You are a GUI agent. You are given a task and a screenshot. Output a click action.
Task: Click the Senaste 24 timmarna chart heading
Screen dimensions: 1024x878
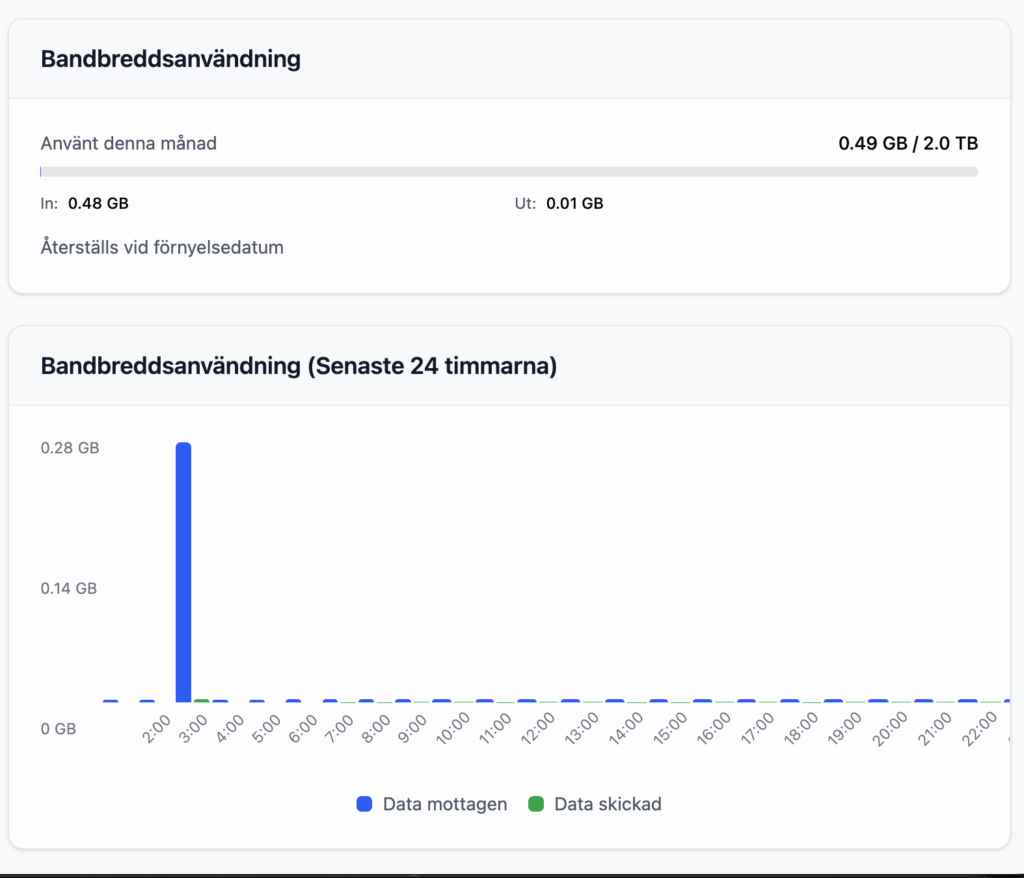[298, 366]
